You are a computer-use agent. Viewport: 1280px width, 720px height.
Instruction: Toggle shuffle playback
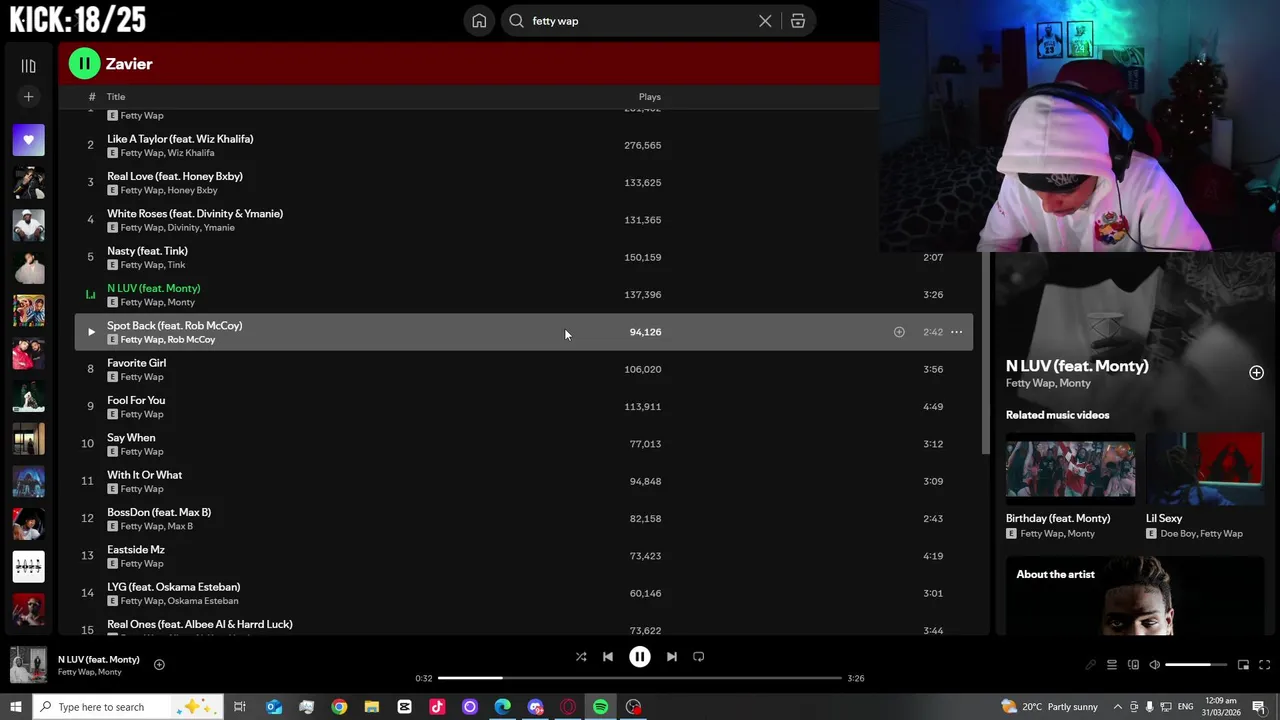coord(581,657)
